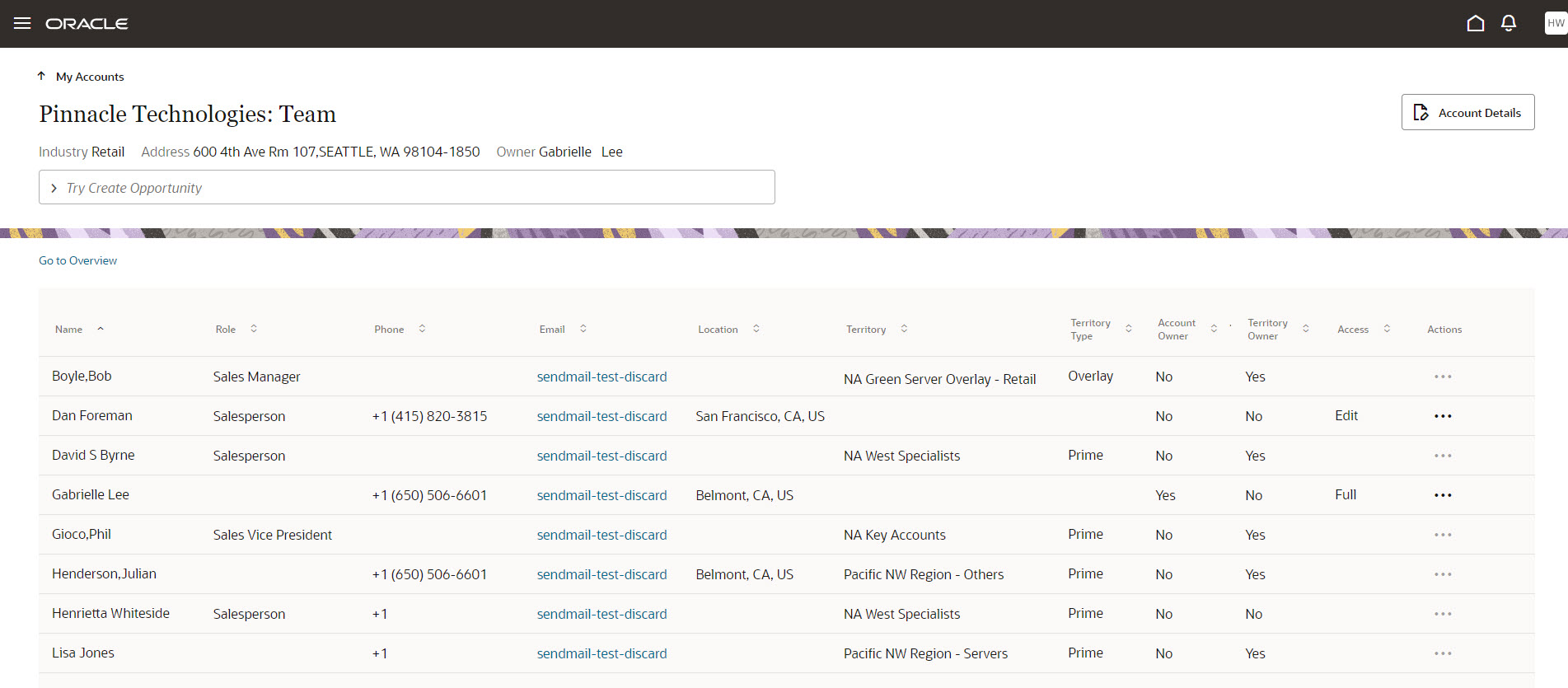Click Pacific NW Region - Servers territory
Image resolution: width=1568 pixels, height=688 pixels.
tap(926, 653)
